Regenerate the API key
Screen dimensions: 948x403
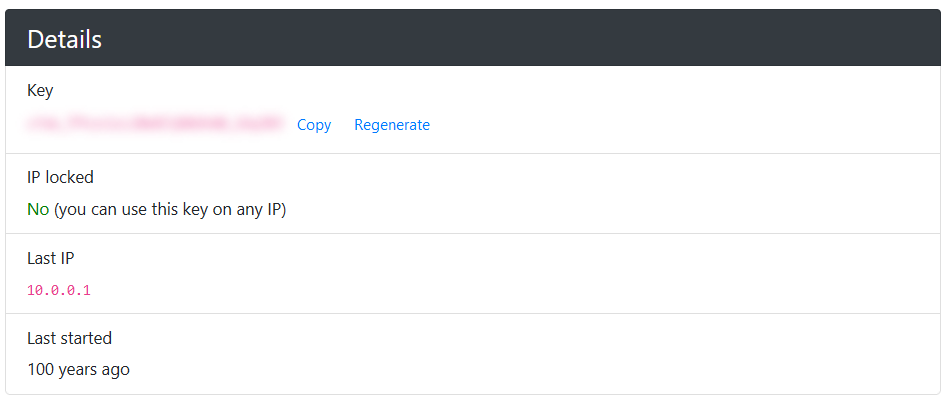(392, 125)
